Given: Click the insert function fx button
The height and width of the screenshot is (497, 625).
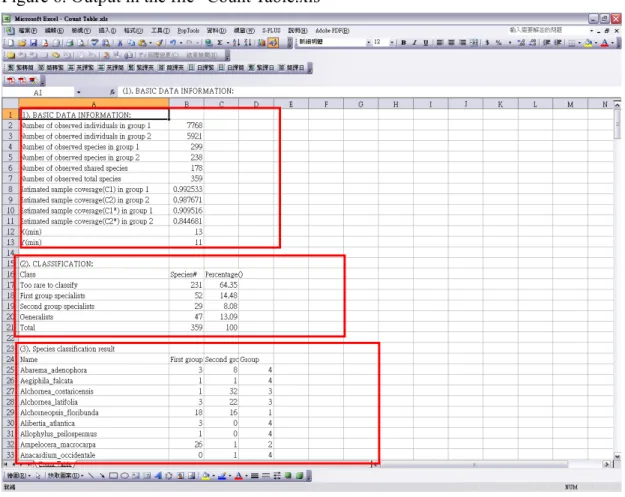Looking at the screenshot, I should (x=112, y=92).
